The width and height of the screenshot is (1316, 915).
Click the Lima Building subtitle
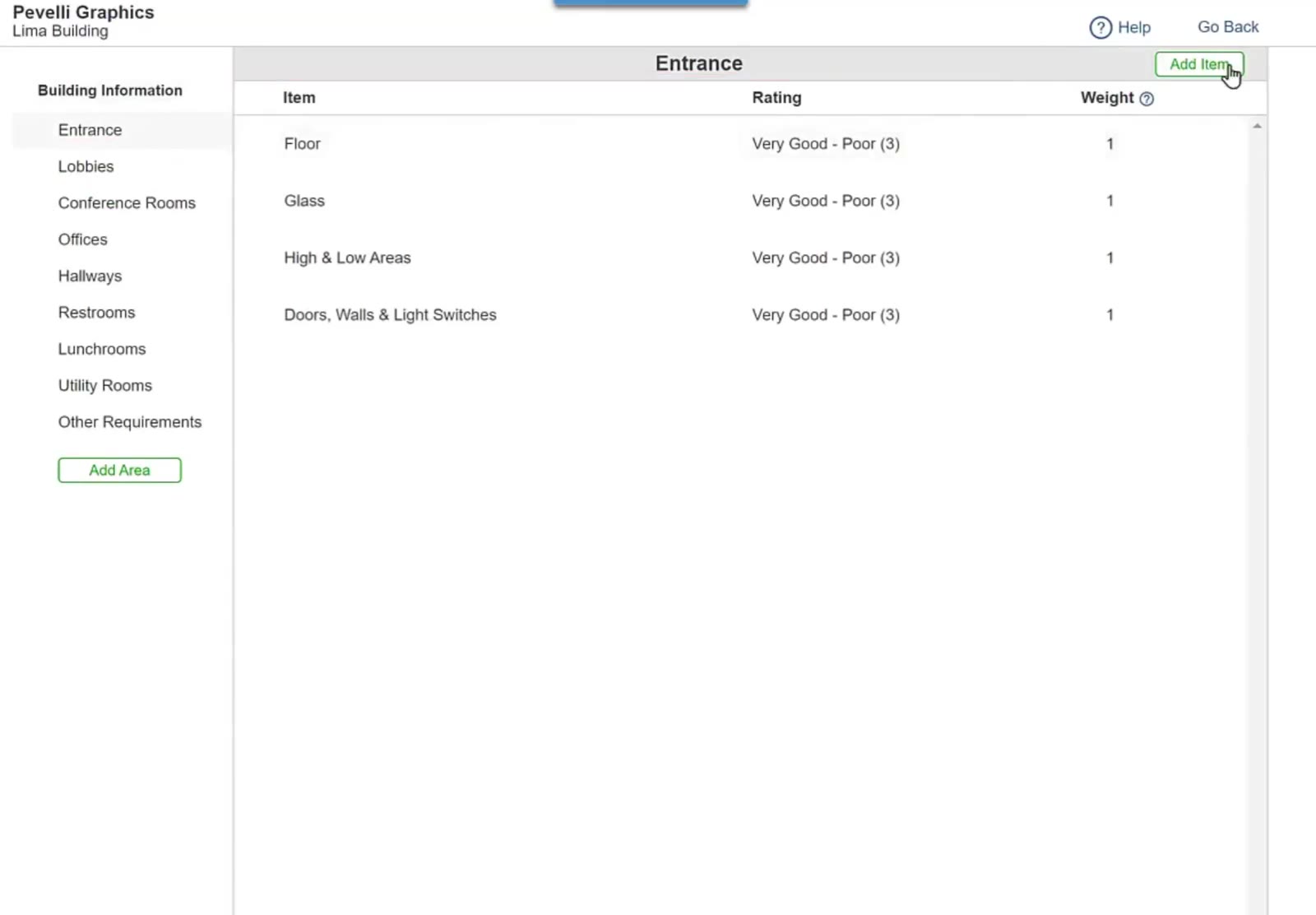60,31
